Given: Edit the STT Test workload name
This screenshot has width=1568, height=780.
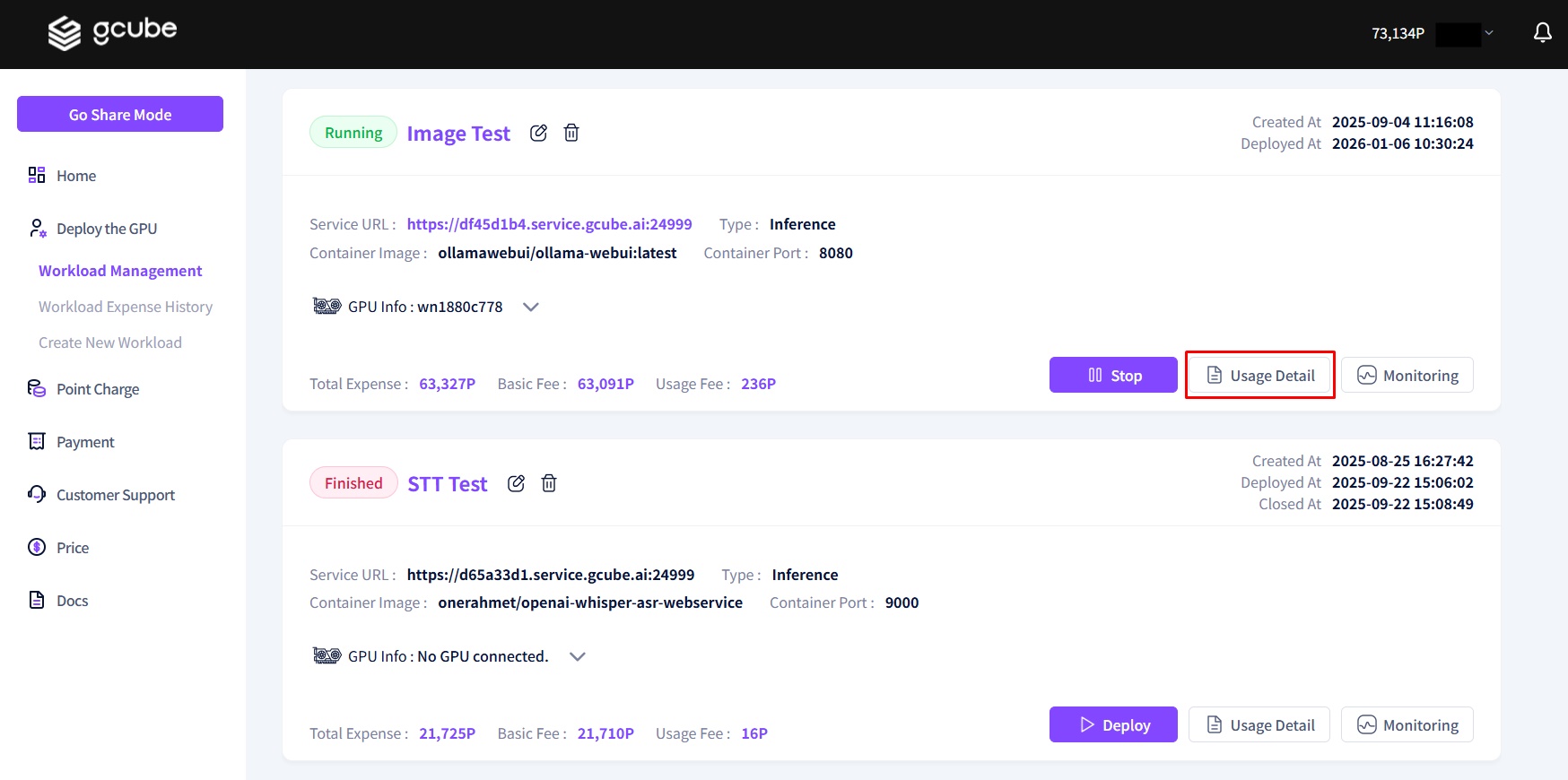Looking at the screenshot, I should click(x=516, y=483).
